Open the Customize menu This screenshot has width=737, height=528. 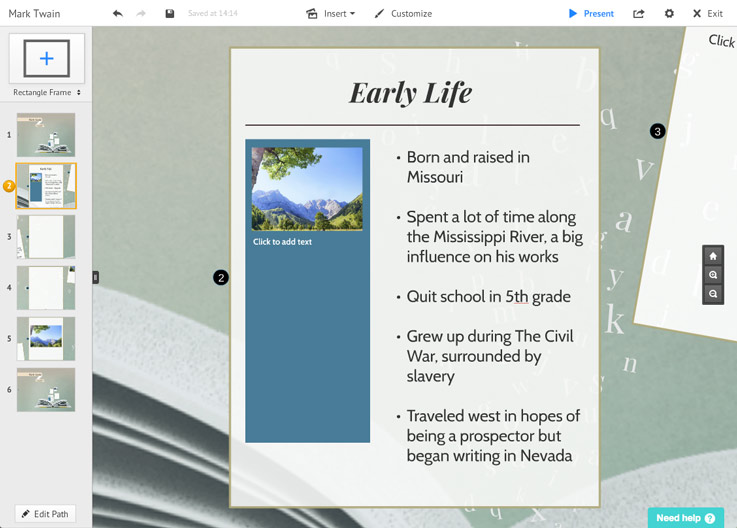[403, 14]
